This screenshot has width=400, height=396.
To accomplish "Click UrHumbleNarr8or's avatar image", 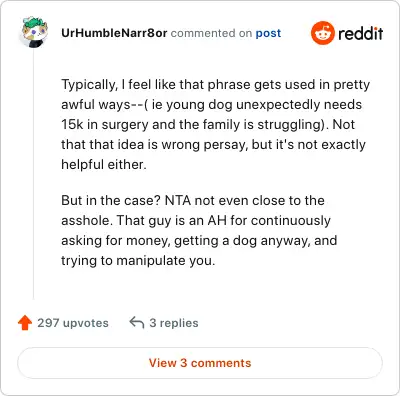I will coord(34,32).
